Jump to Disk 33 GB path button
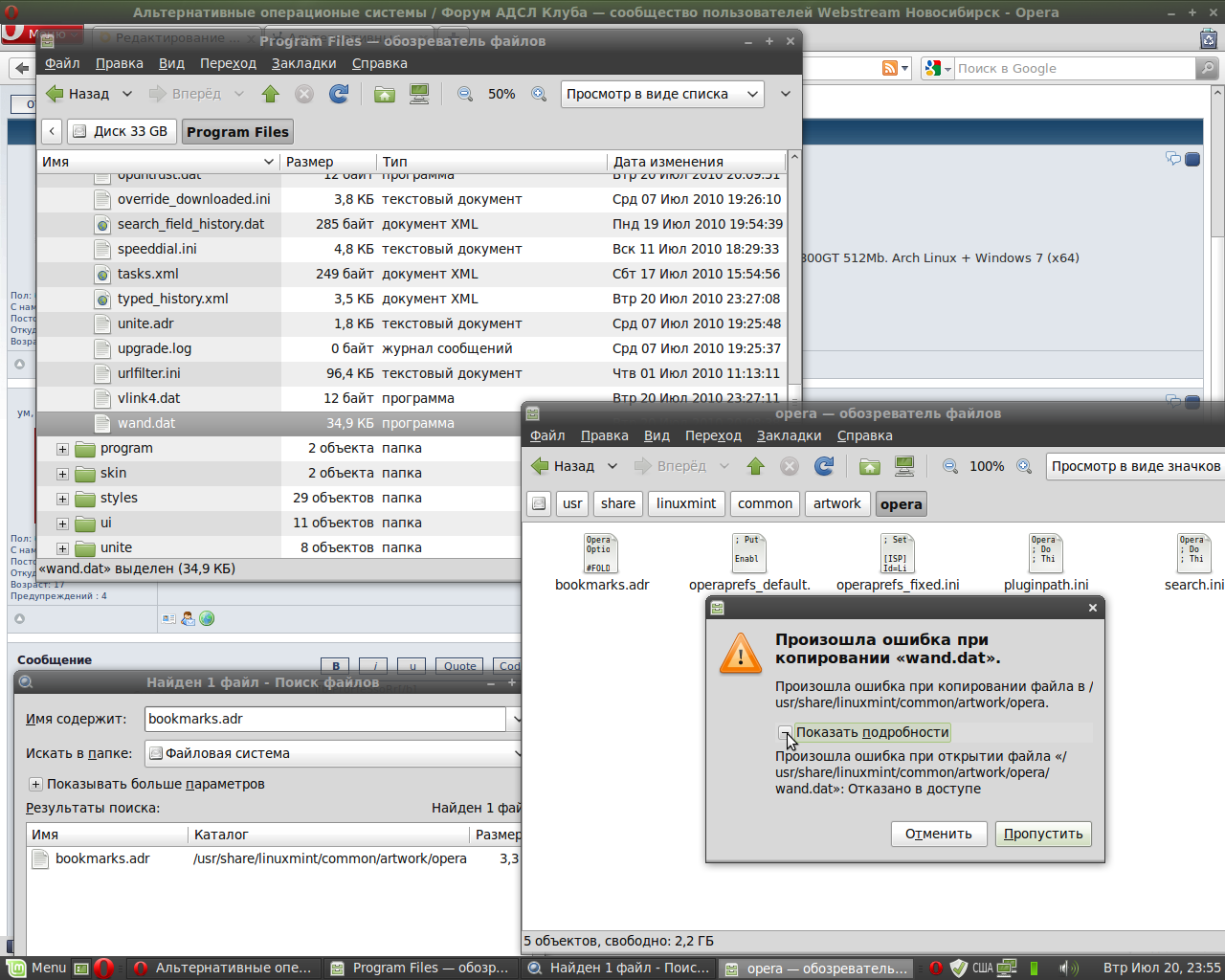 122,131
